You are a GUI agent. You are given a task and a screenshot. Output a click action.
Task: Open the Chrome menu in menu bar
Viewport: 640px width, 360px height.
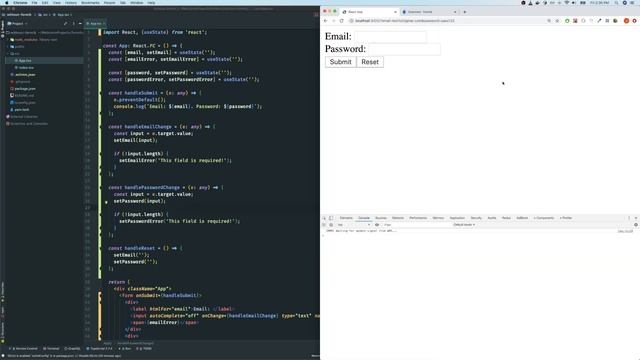point(20,3)
